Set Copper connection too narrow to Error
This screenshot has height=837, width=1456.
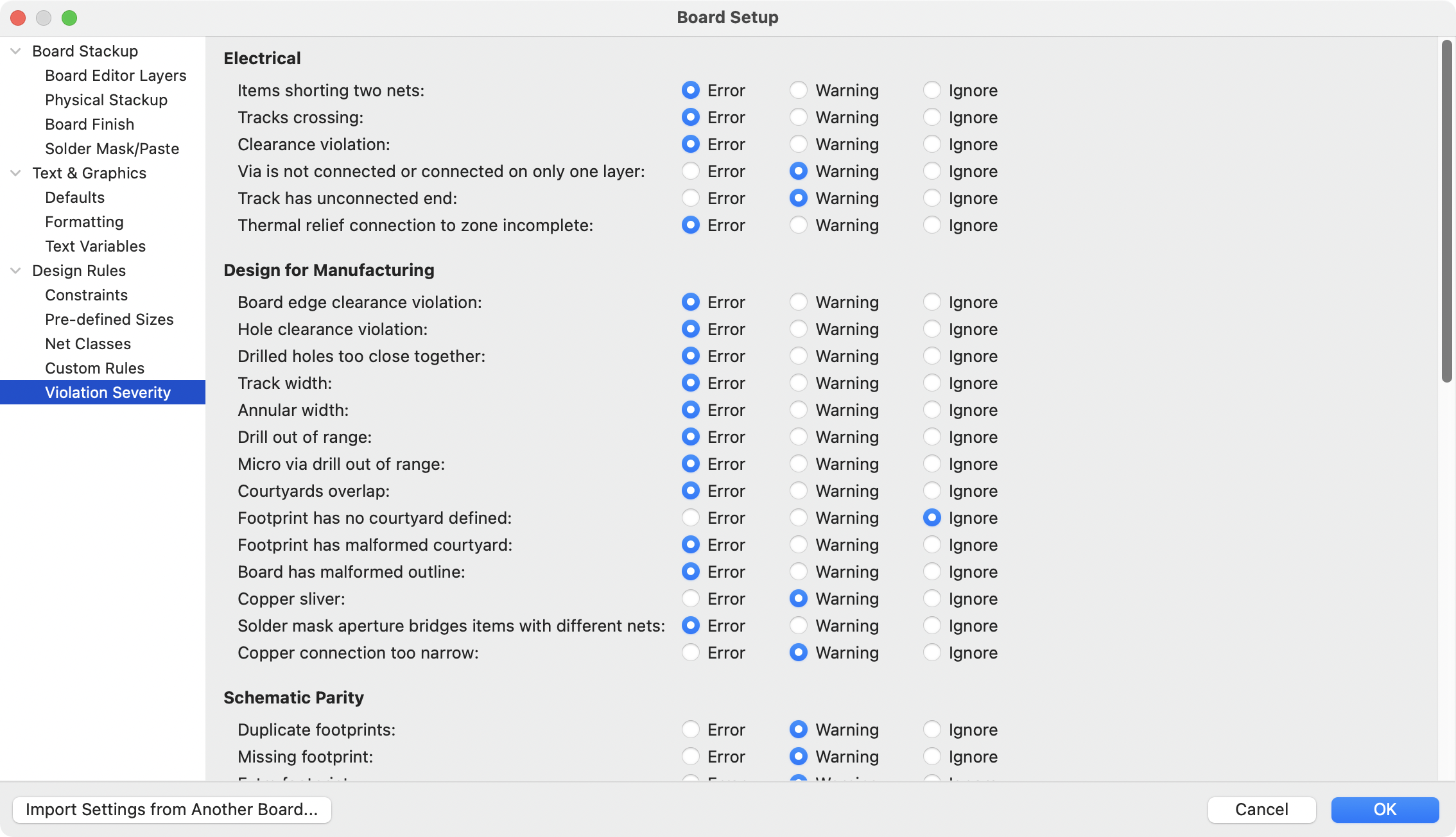tap(690, 653)
